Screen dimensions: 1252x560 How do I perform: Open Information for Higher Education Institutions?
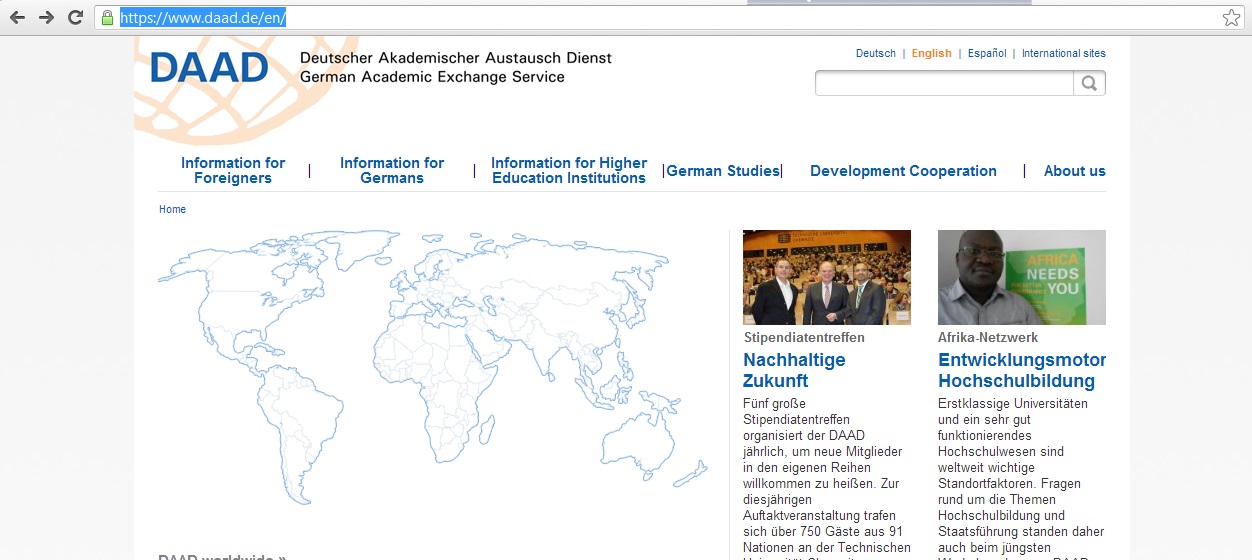tap(569, 170)
